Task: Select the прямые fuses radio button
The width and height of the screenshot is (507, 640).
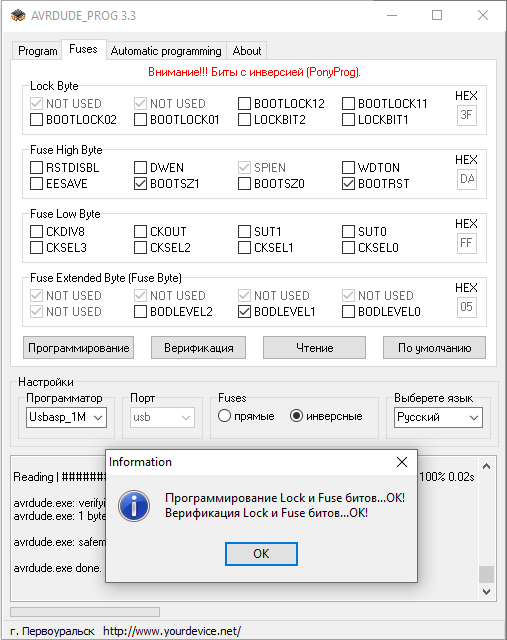Action: [x=224, y=416]
